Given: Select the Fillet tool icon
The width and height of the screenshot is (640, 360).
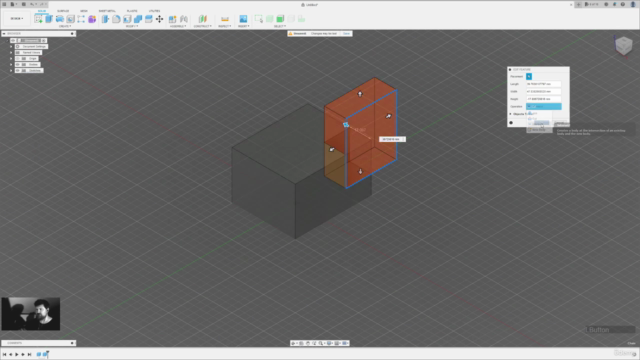Looking at the screenshot, I should coord(116,19).
